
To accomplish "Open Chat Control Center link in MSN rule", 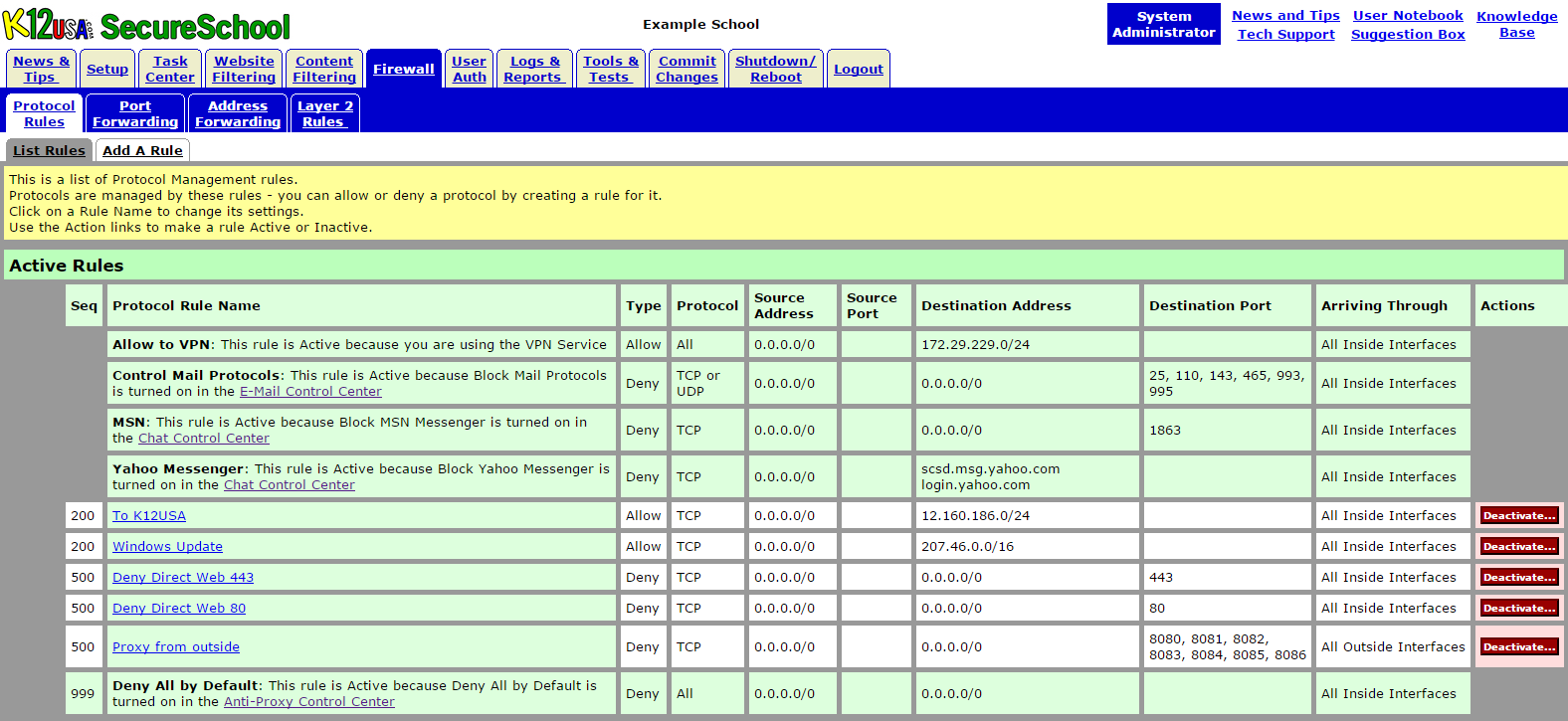I will click(x=204, y=439).
